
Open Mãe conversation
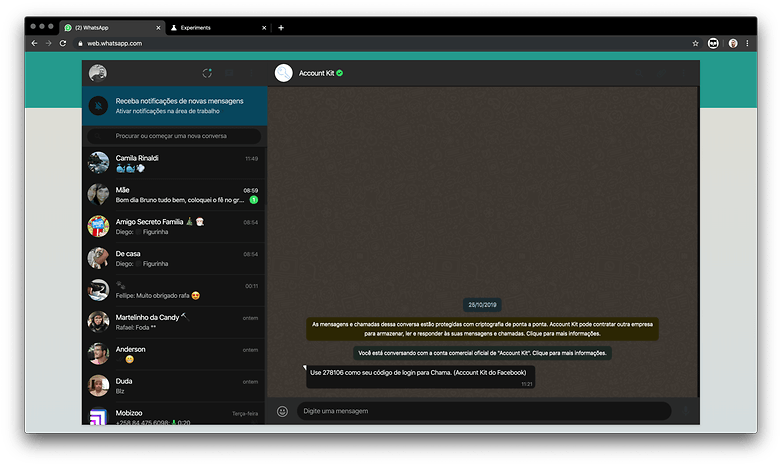point(174,195)
